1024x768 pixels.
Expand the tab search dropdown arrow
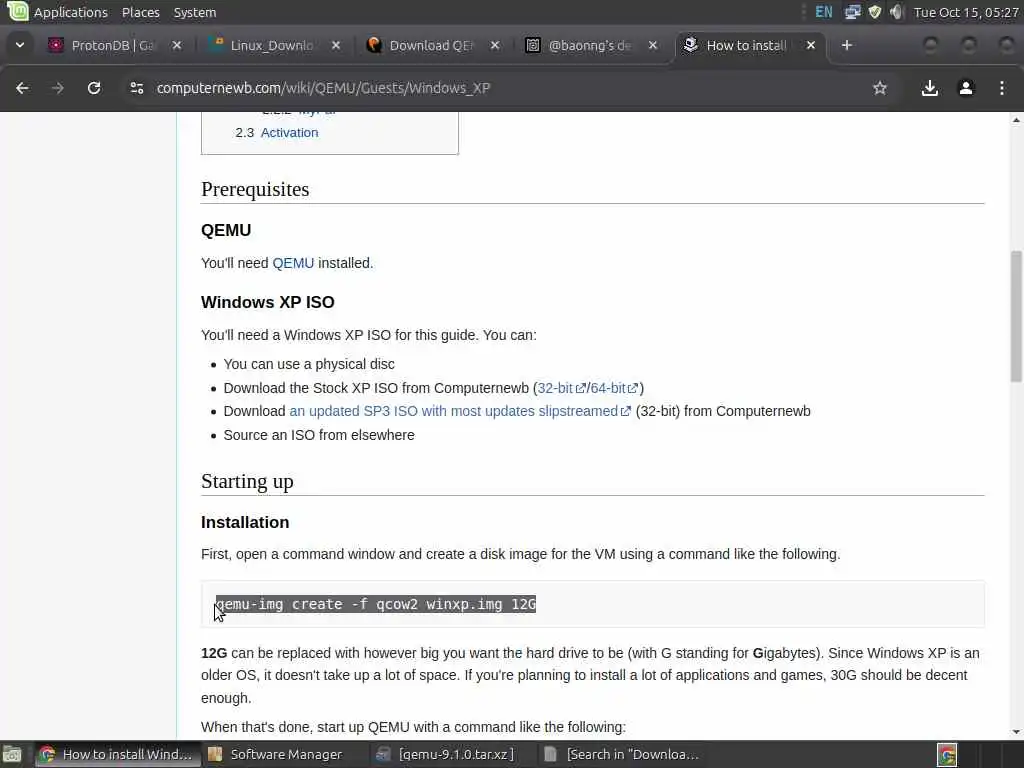[x=20, y=45]
